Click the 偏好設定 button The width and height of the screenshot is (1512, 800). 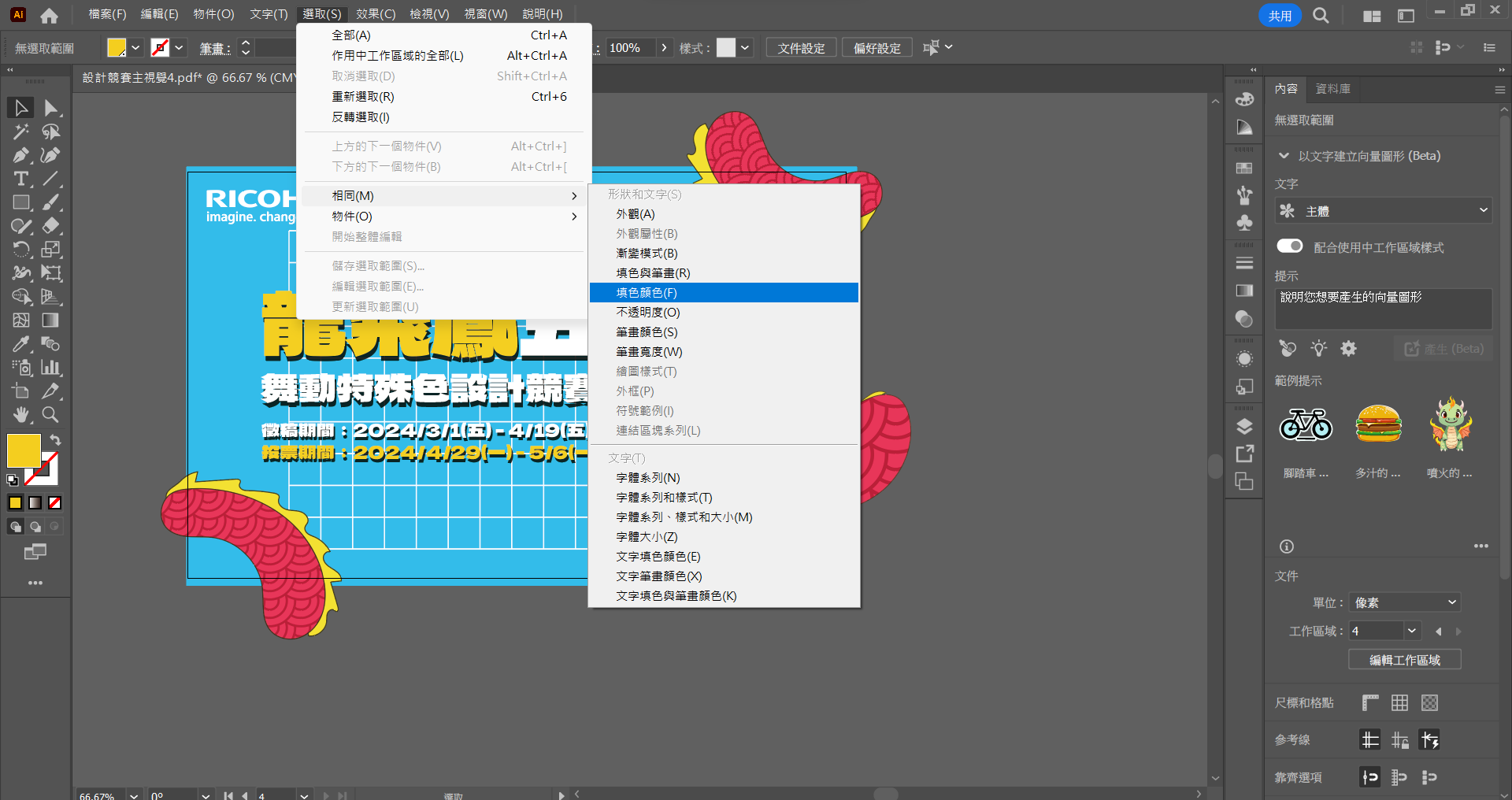[877, 48]
